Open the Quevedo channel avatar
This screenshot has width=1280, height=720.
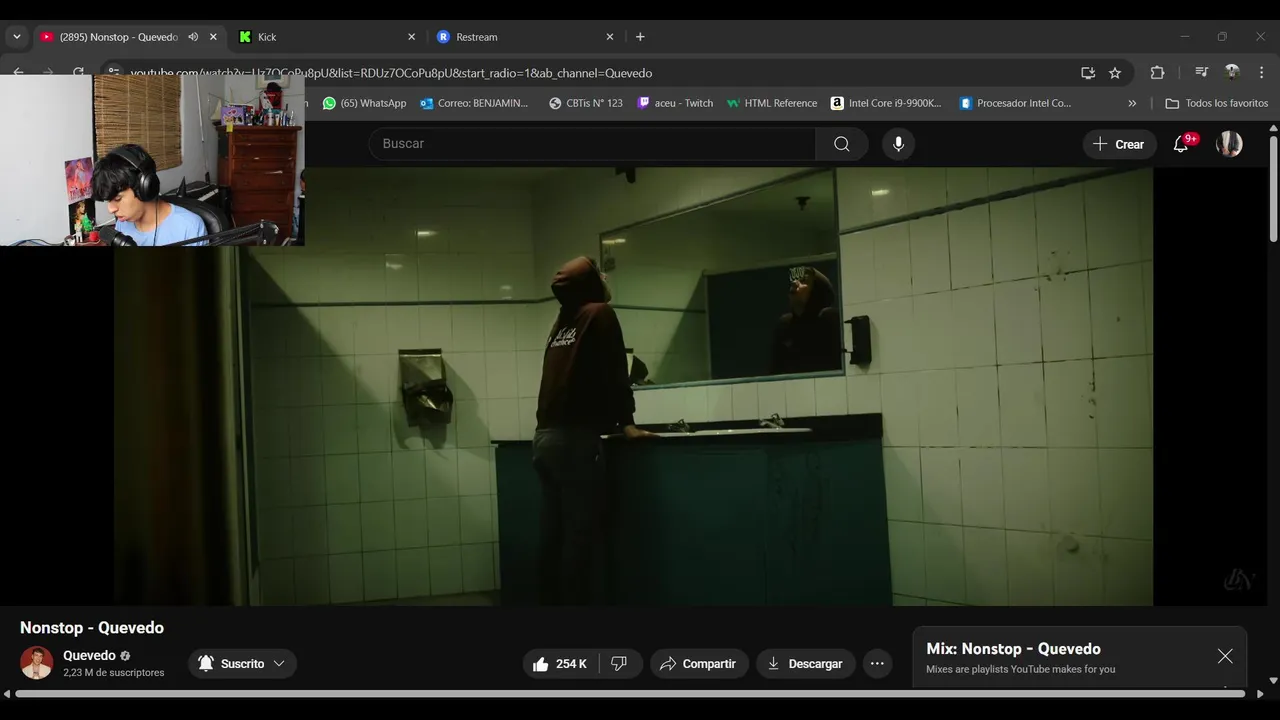[37, 663]
